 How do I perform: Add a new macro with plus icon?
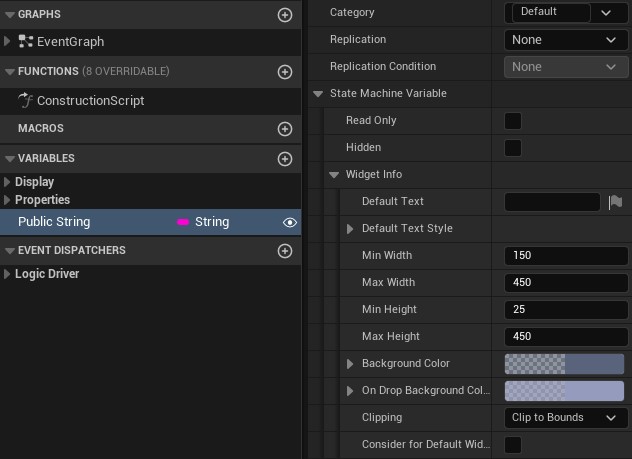[285, 129]
